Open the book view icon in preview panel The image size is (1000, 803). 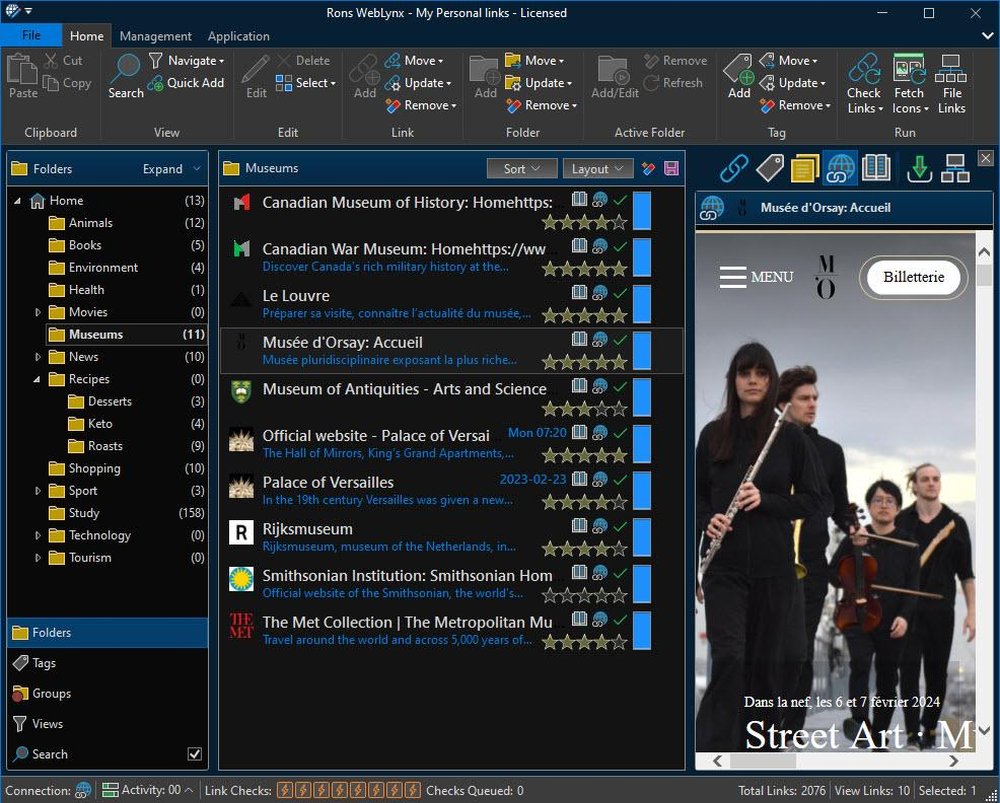click(x=877, y=168)
